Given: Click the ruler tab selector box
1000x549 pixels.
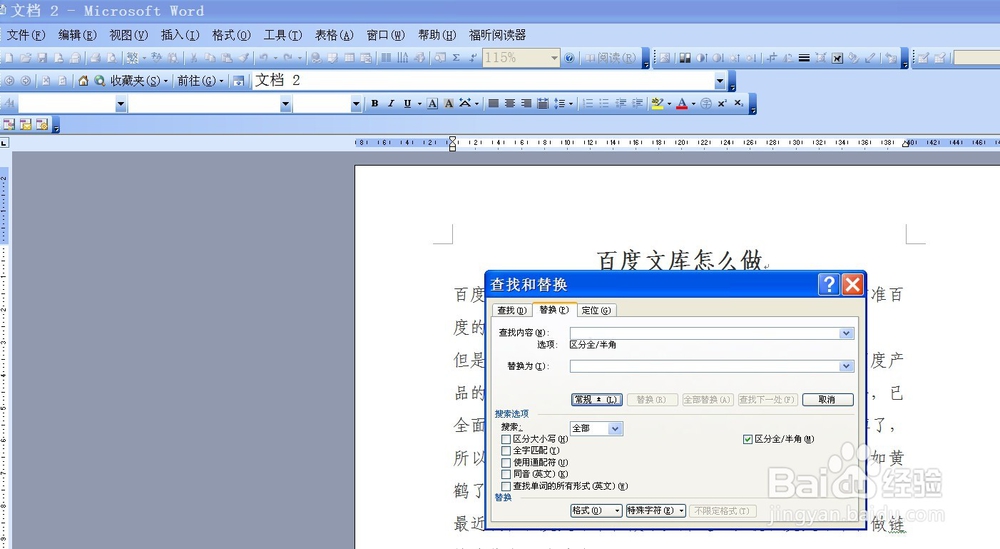Looking at the screenshot, I should click(4, 143).
